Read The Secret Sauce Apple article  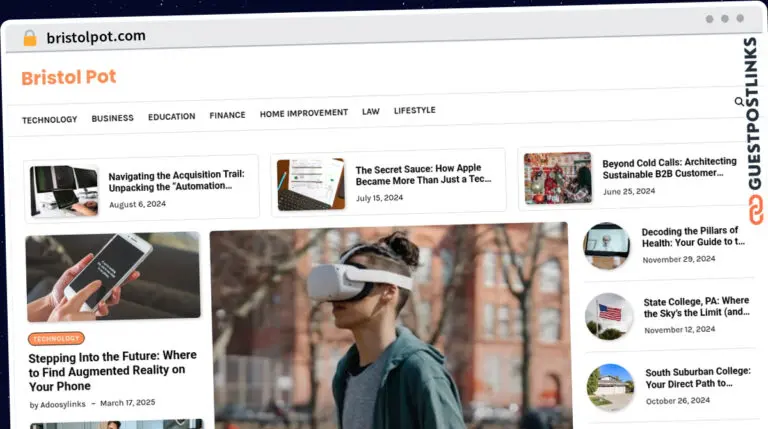click(x=423, y=175)
